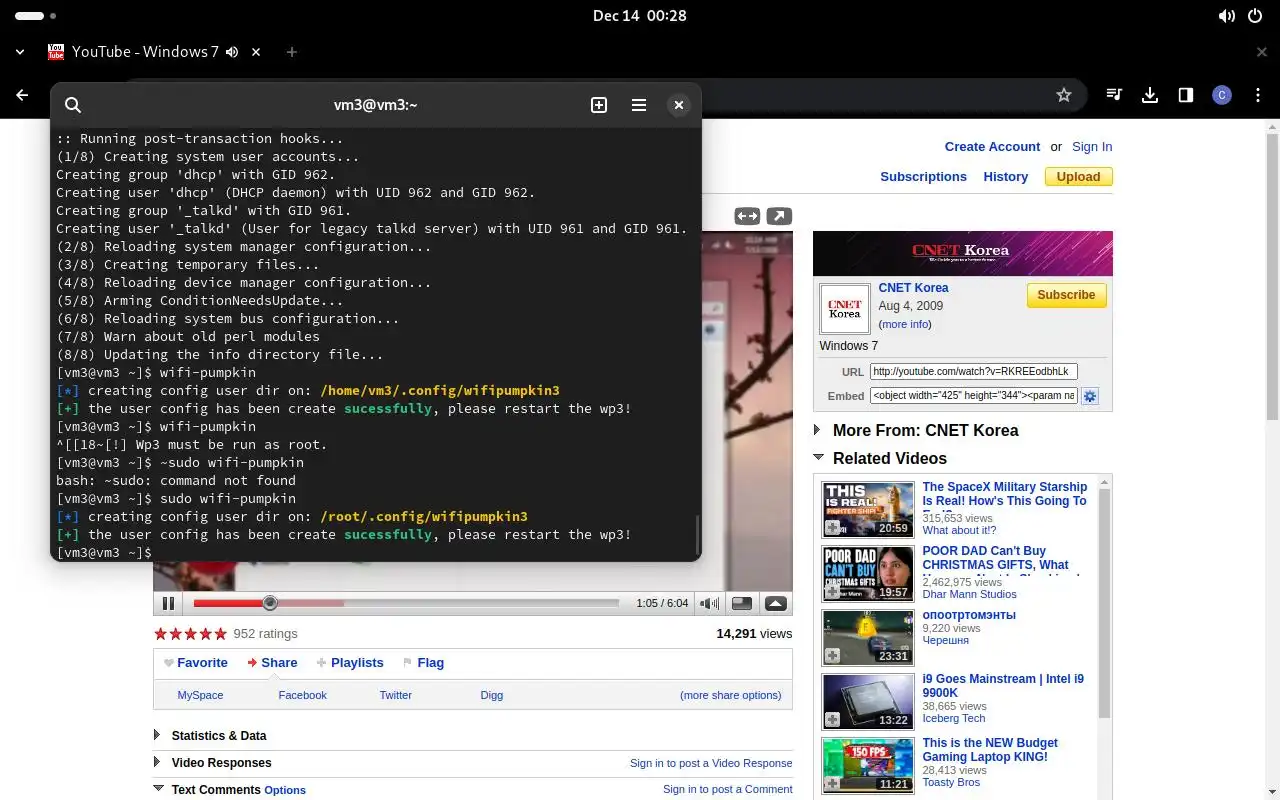
Task: Add POOR DAD video to queue
Action: (832, 592)
